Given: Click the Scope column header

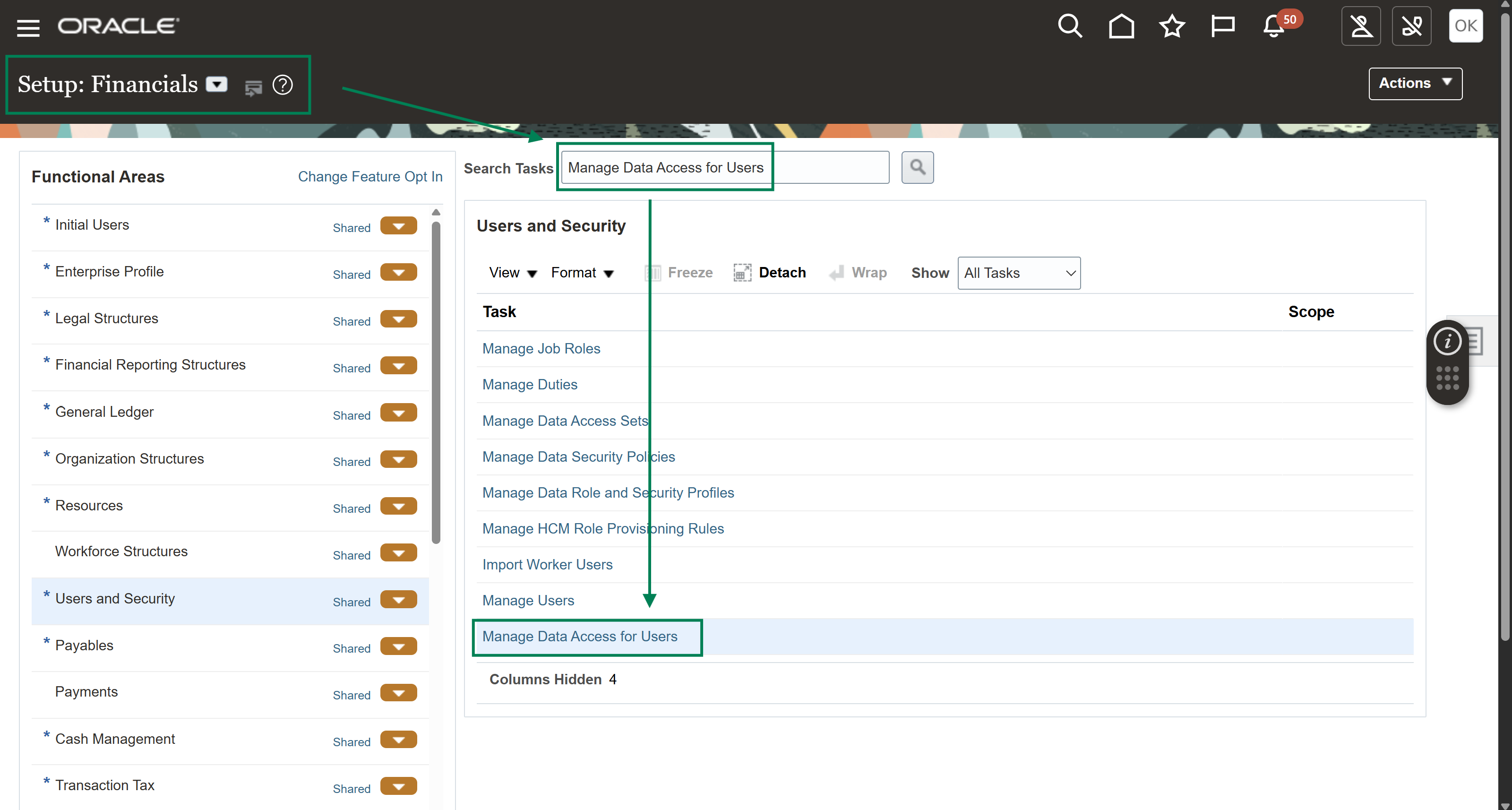Looking at the screenshot, I should pos(1311,312).
